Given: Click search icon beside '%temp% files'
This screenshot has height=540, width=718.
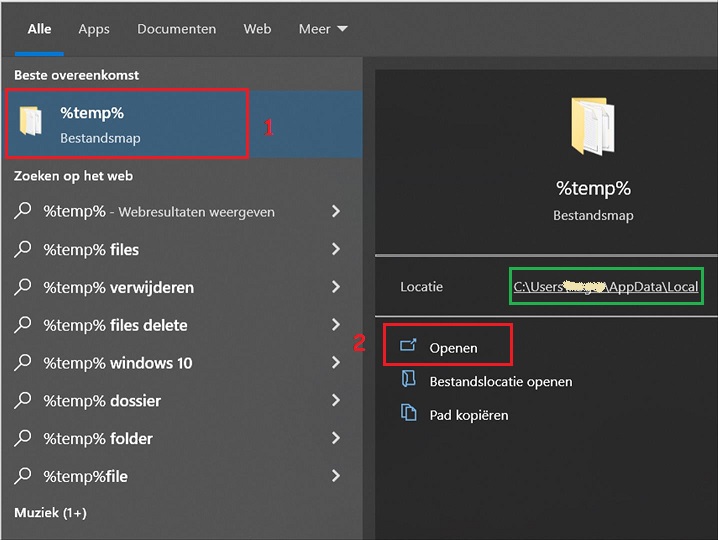Looking at the screenshot, I should click(23, 250).
